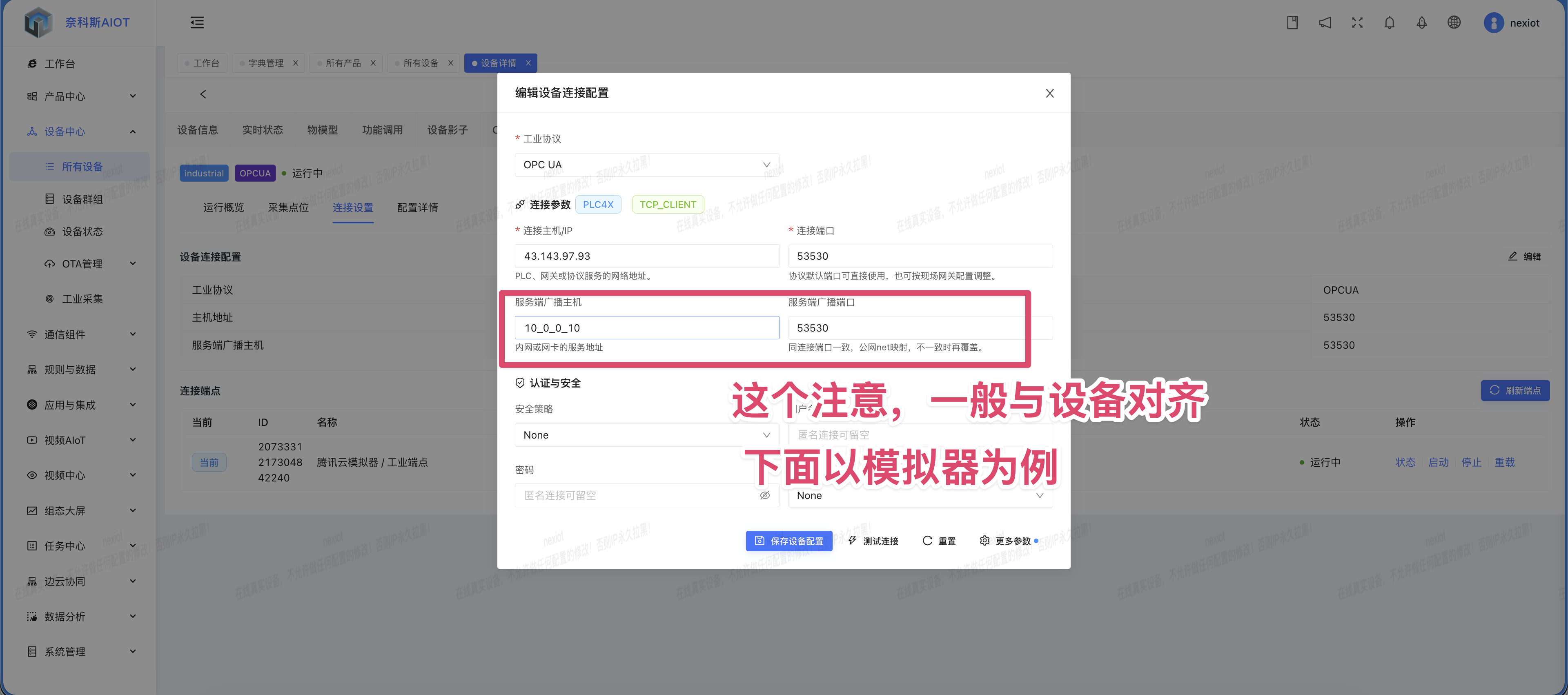Click the 重置 button
This screenshot has height=695, width=1568.
tap(939, 541)
